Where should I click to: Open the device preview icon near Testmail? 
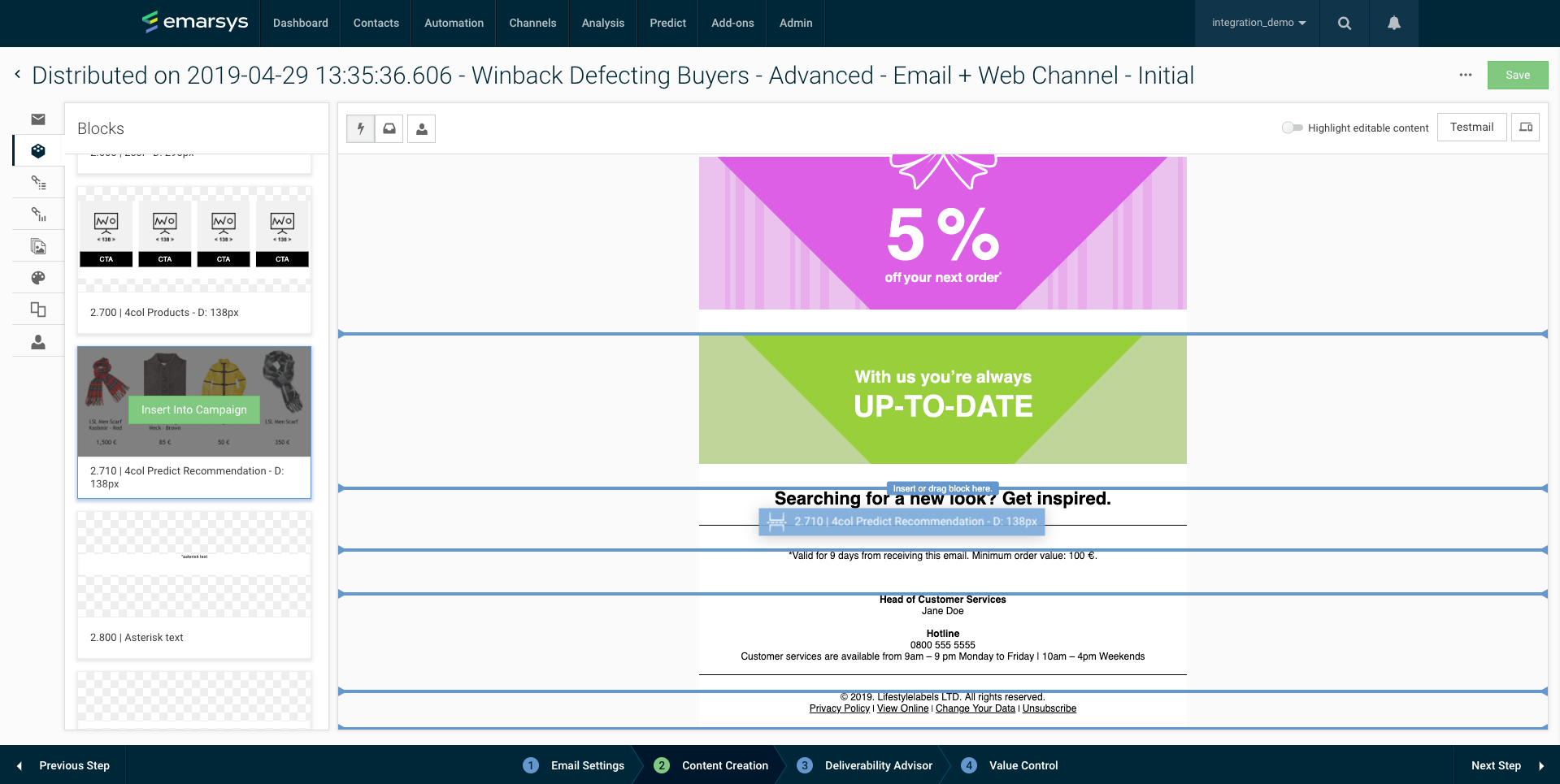point(1525,127)
